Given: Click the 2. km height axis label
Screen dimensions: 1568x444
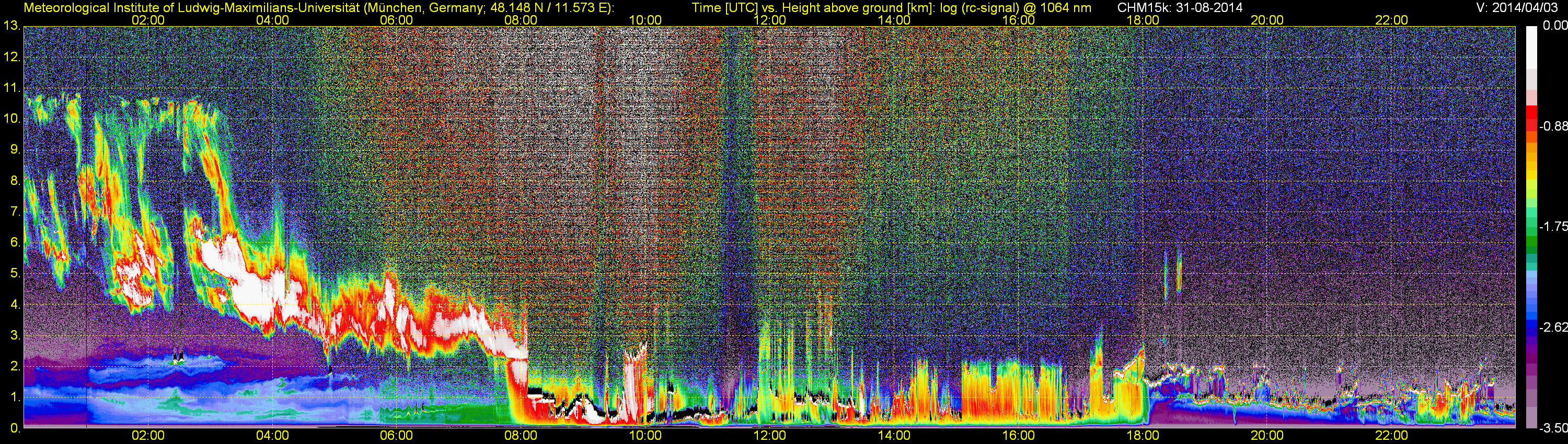Looking at the screenshot, I should [x=15, y=366].
